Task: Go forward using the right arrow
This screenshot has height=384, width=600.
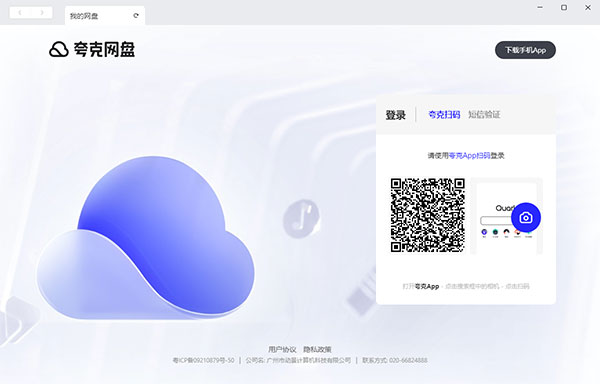Action: tap(42, 13)
